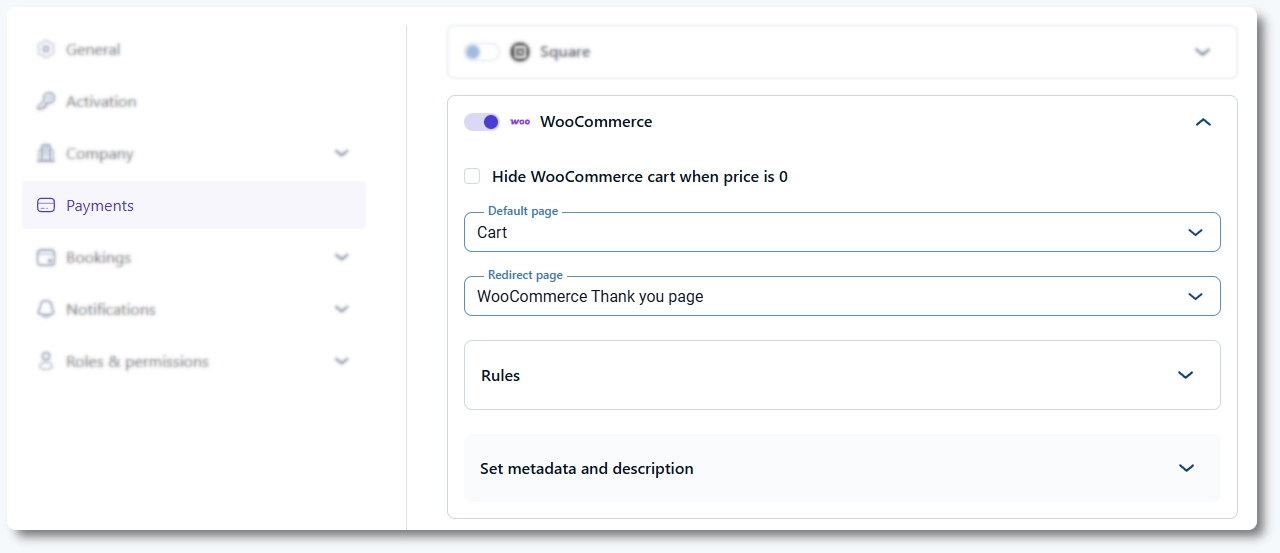Open the Payments menu item
This screenshot has height=553, width=1280.
pyautogui.click(x=100, y=205)
